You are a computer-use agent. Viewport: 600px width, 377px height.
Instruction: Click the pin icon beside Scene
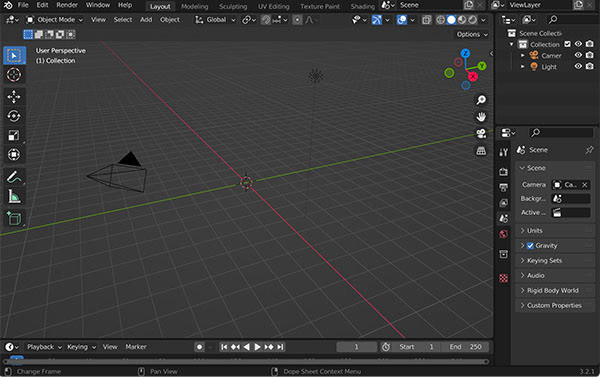[x=589, y=150]
